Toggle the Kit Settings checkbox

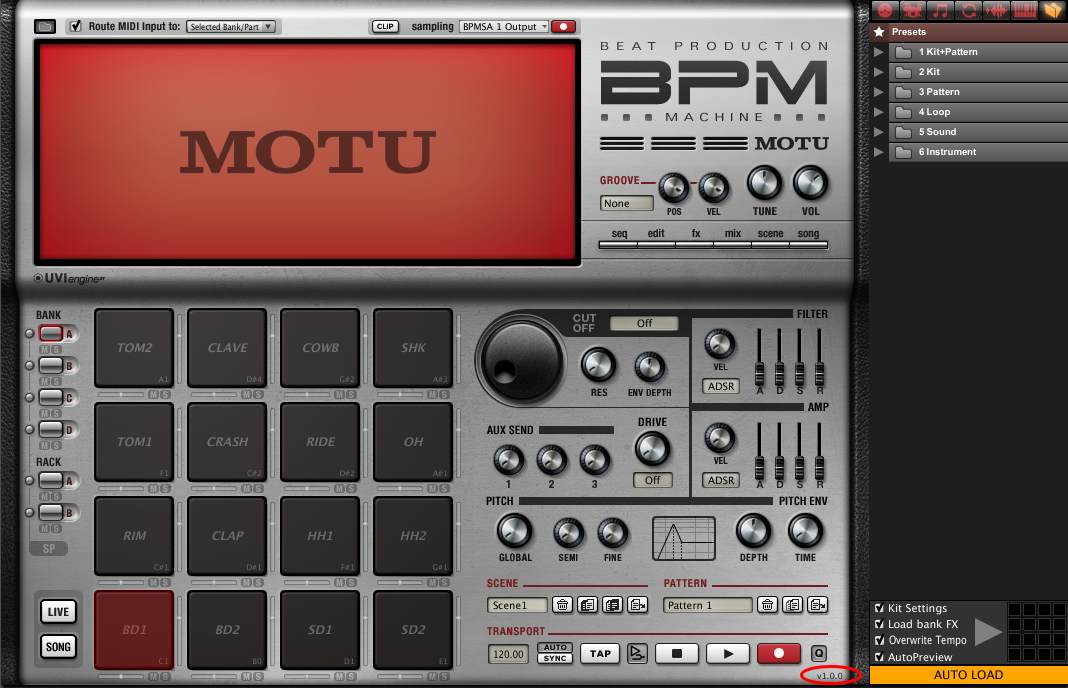[x=879, y=608]
